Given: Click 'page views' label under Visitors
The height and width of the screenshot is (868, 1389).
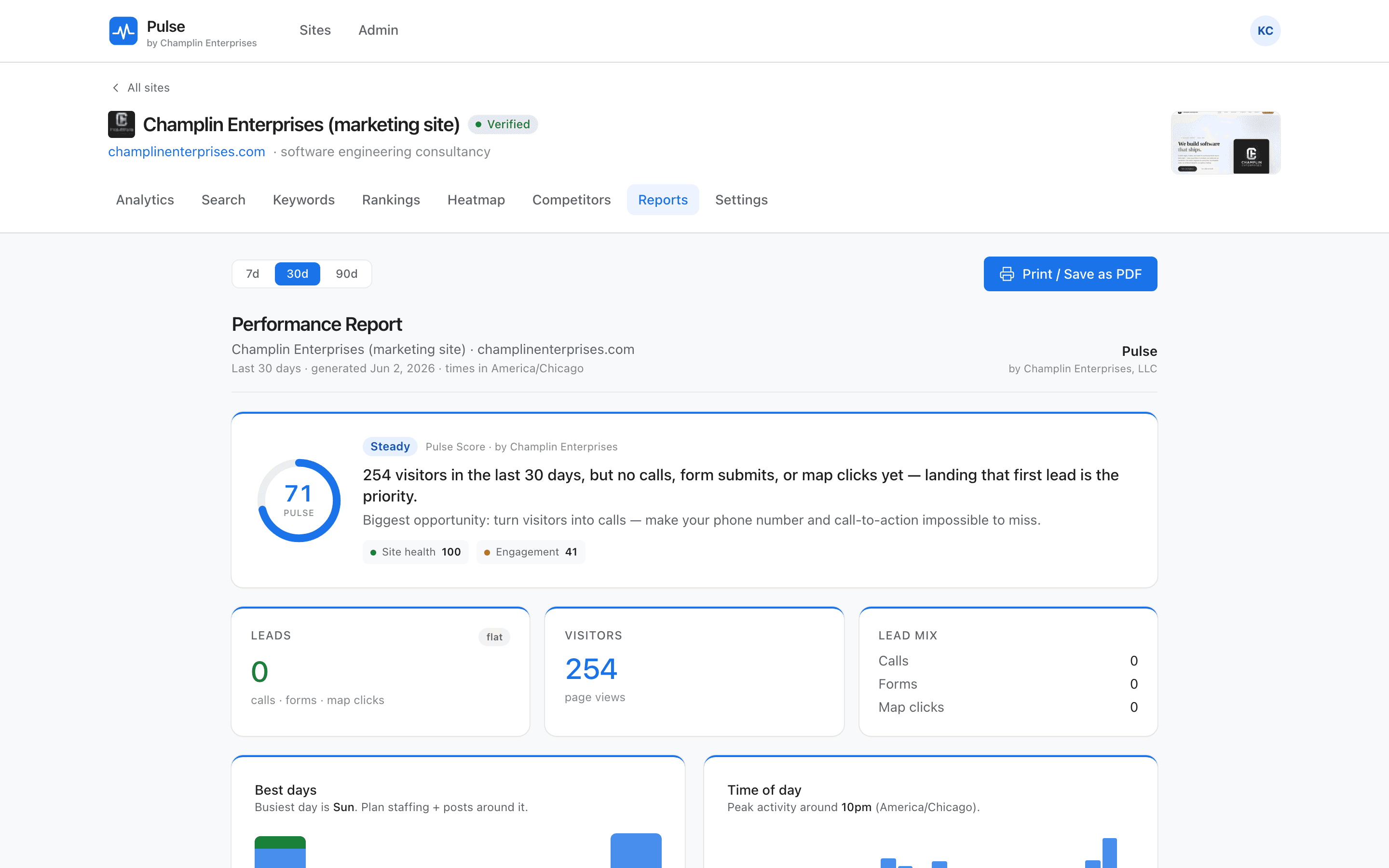Looking at the screenshot, I should coord(595,697).
